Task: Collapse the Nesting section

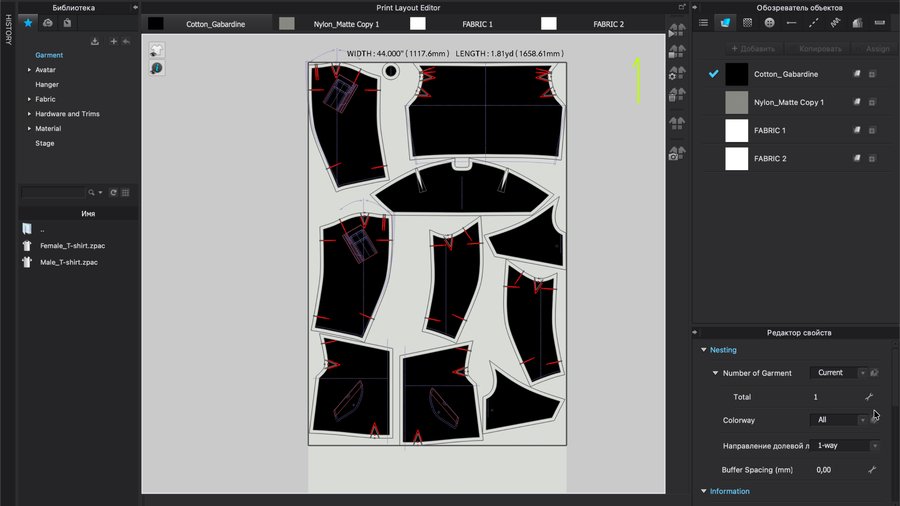Action: (703, 350)
